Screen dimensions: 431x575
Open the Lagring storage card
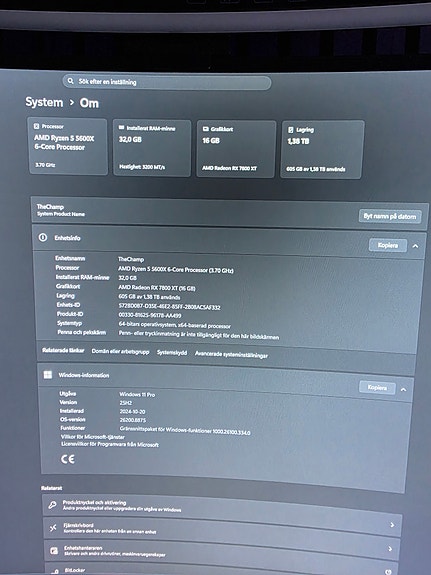click(x=322, y=150)
